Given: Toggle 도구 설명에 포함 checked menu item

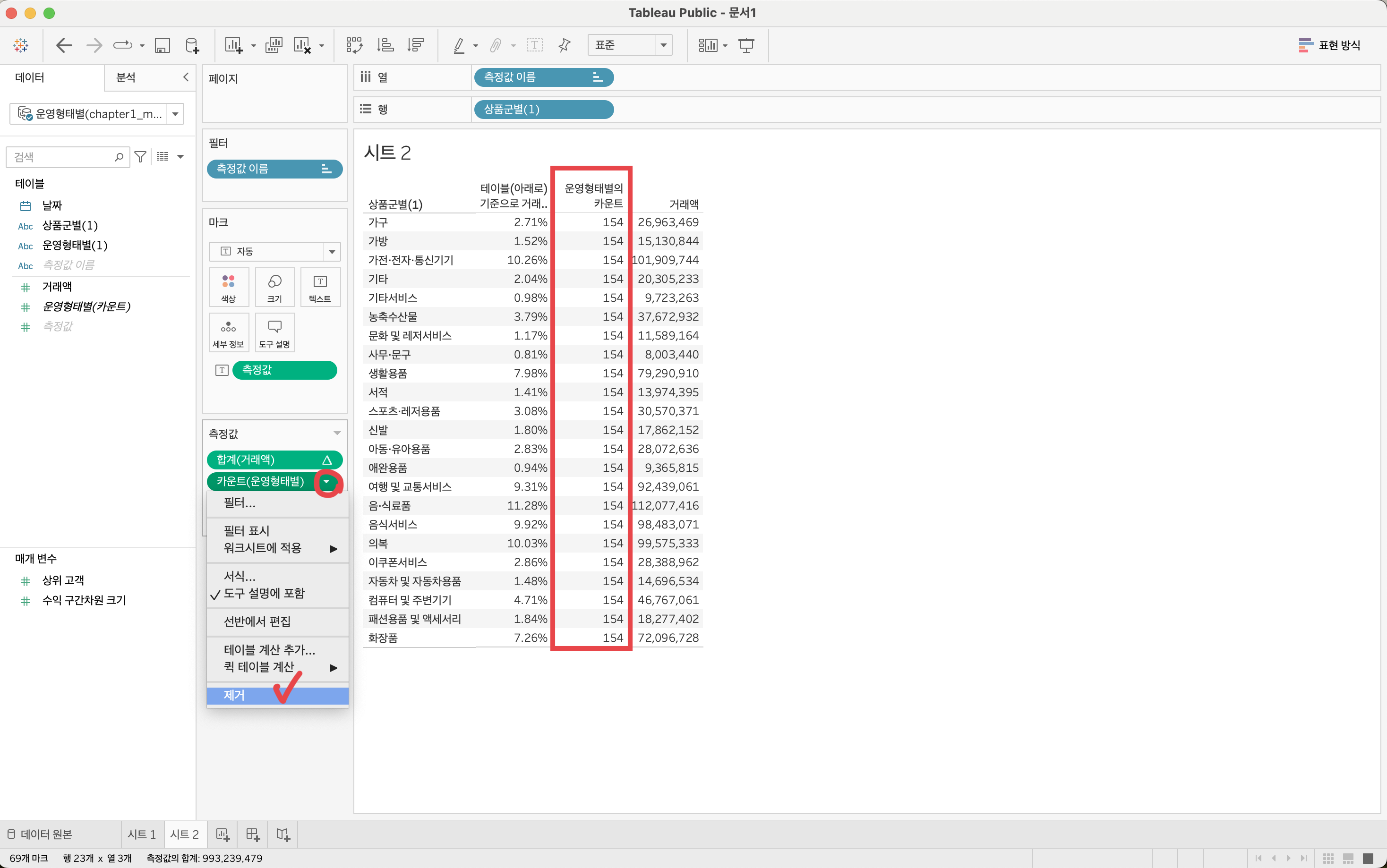Looking at the screenshot, I should coord(264,593).
